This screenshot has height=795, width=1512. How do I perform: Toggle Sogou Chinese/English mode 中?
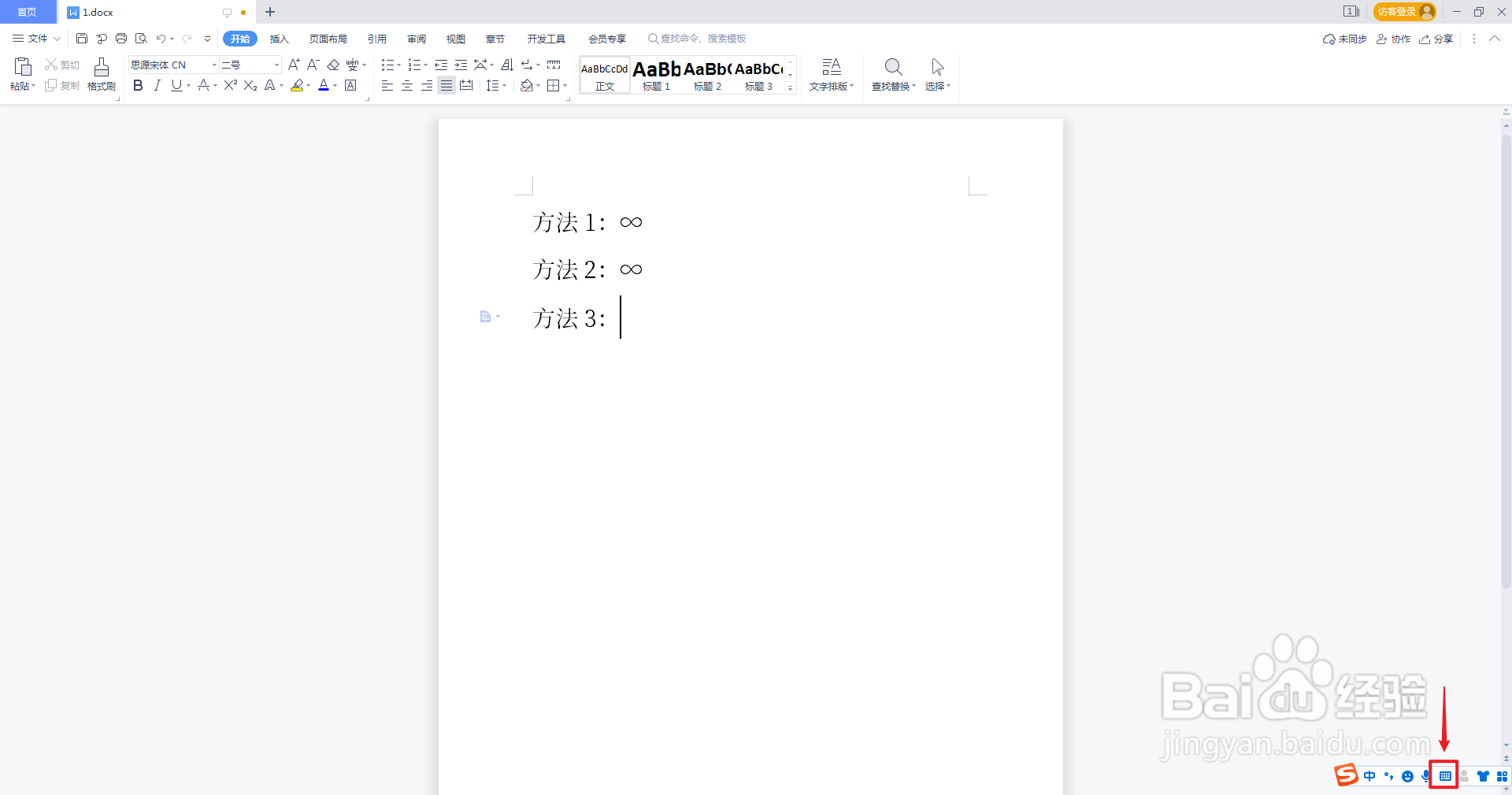[1369, 776]
